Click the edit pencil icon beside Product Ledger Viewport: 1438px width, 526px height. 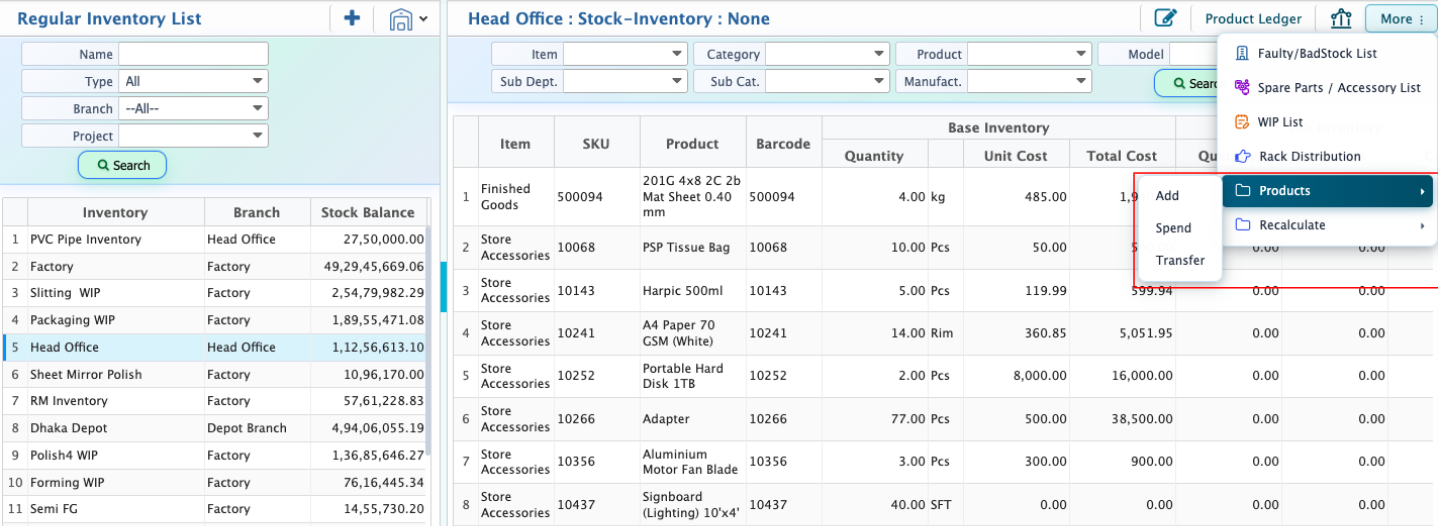pyautogui.click(x=1165, y=18)
